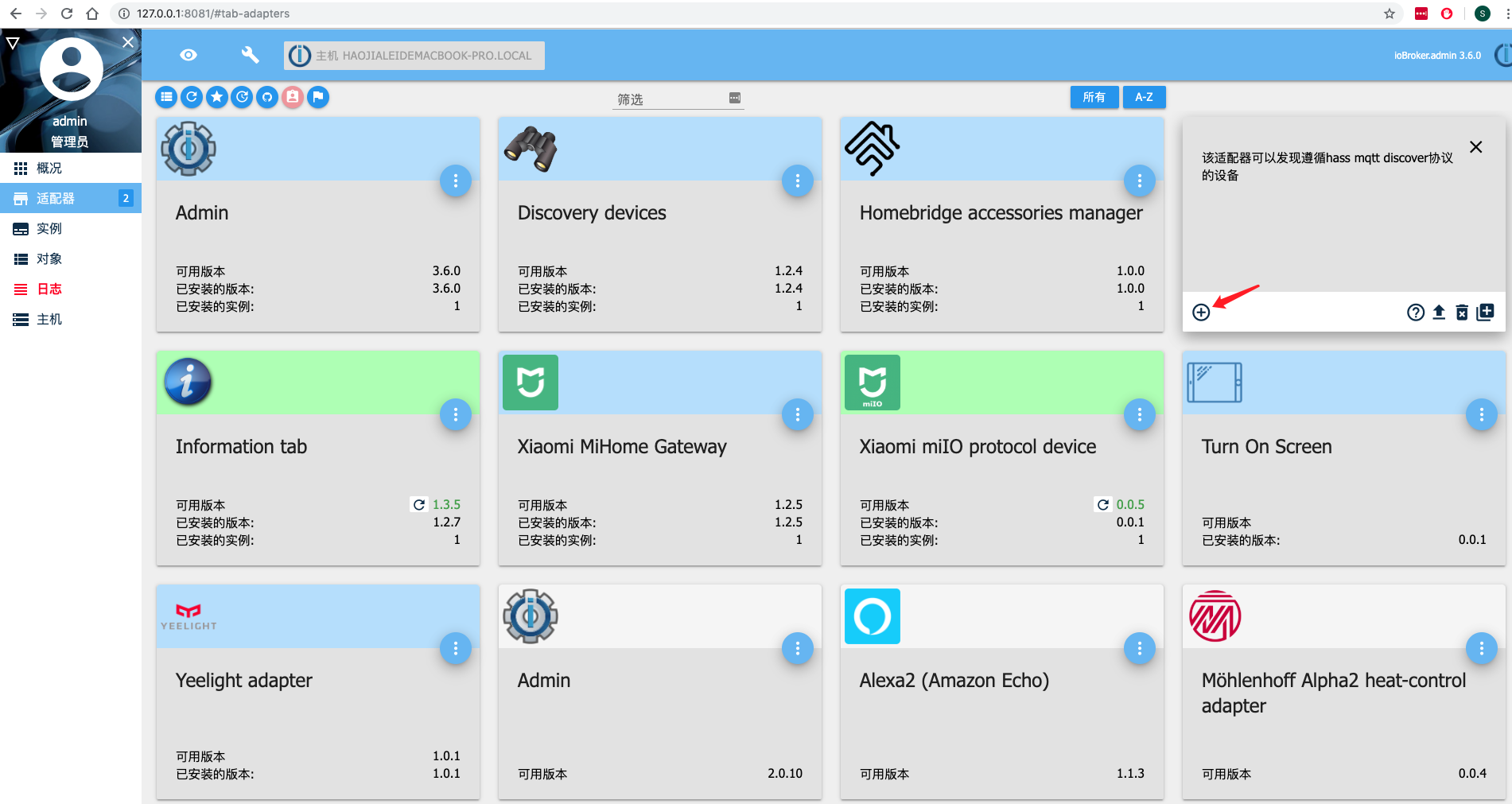The image size is (1512, 804).
Task: Click the GitHub install from URL icon
Action: [267, 97]
